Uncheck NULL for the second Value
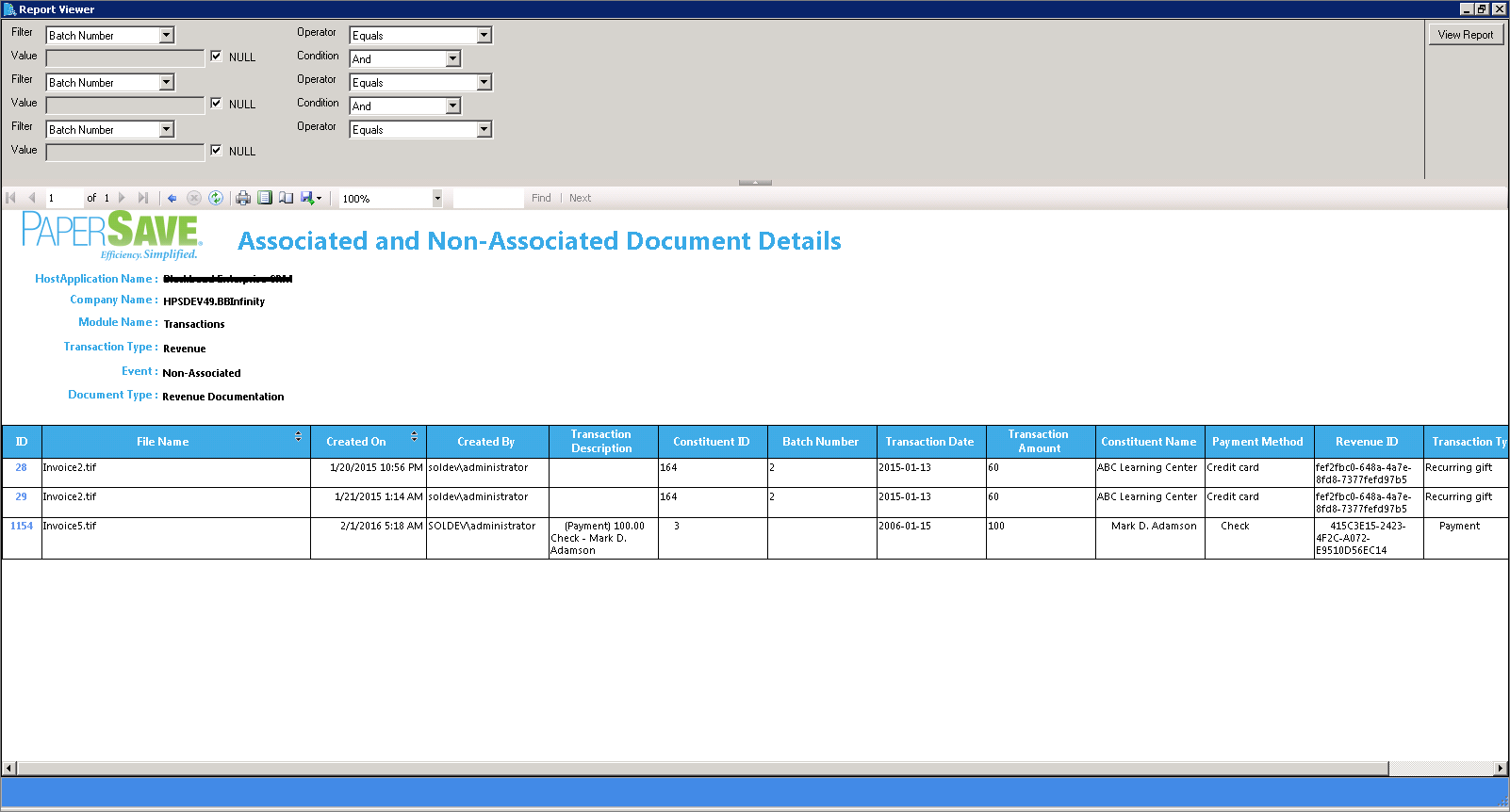The image size is (1510, 812). click(216, 104)
